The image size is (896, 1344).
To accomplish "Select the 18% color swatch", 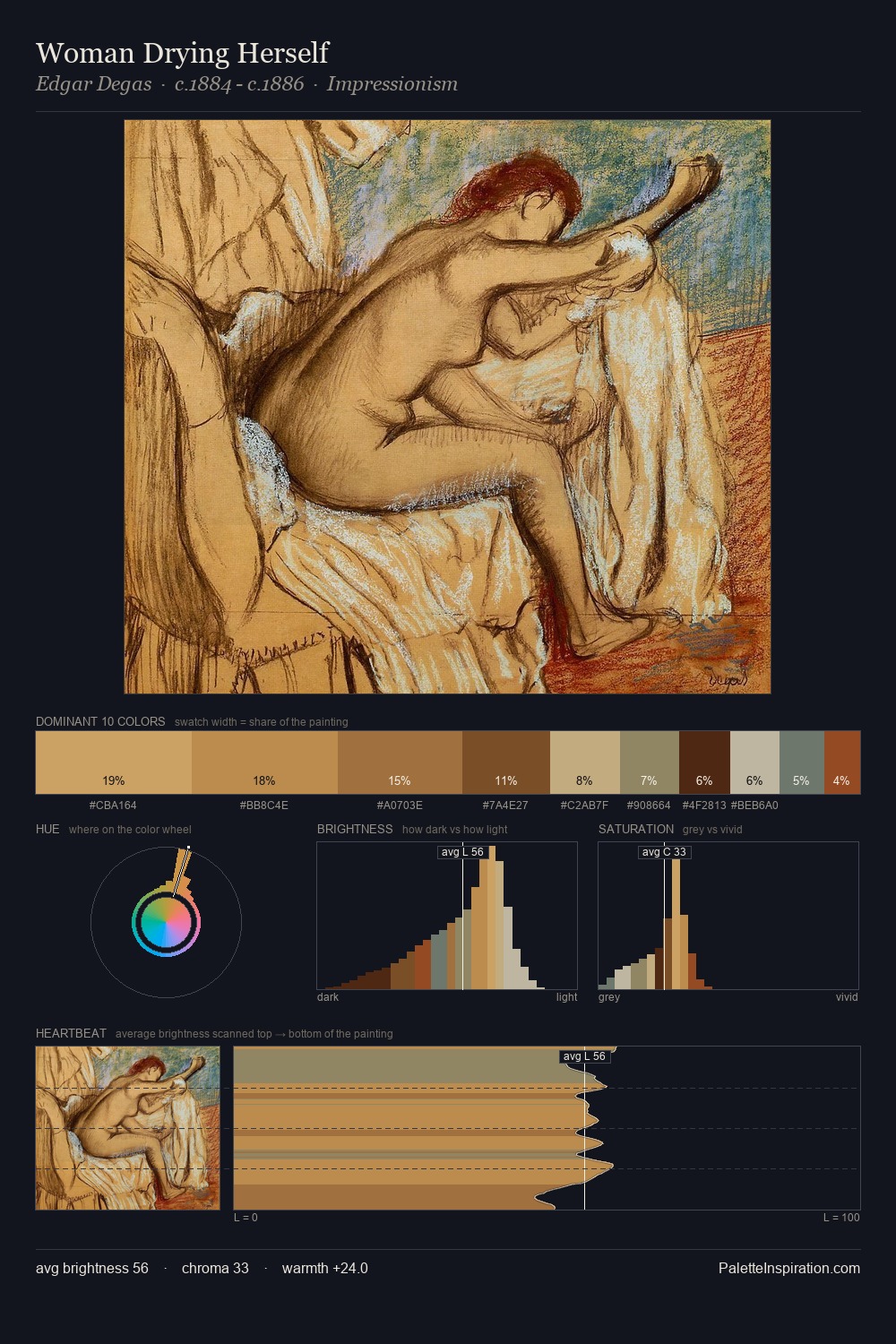I will tap(264, 762).
